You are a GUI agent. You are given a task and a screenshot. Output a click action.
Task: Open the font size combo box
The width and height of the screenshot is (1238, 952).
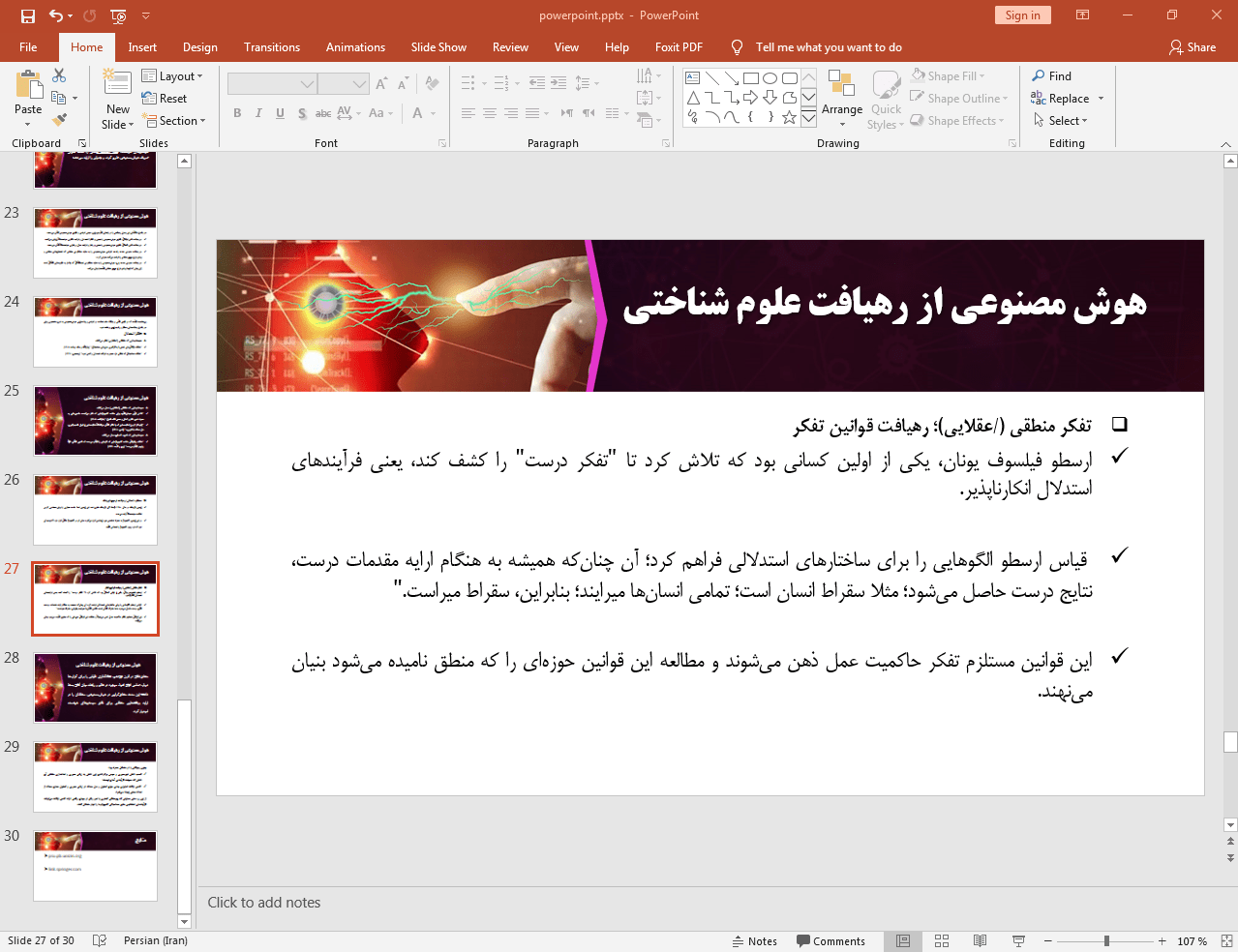344,84
